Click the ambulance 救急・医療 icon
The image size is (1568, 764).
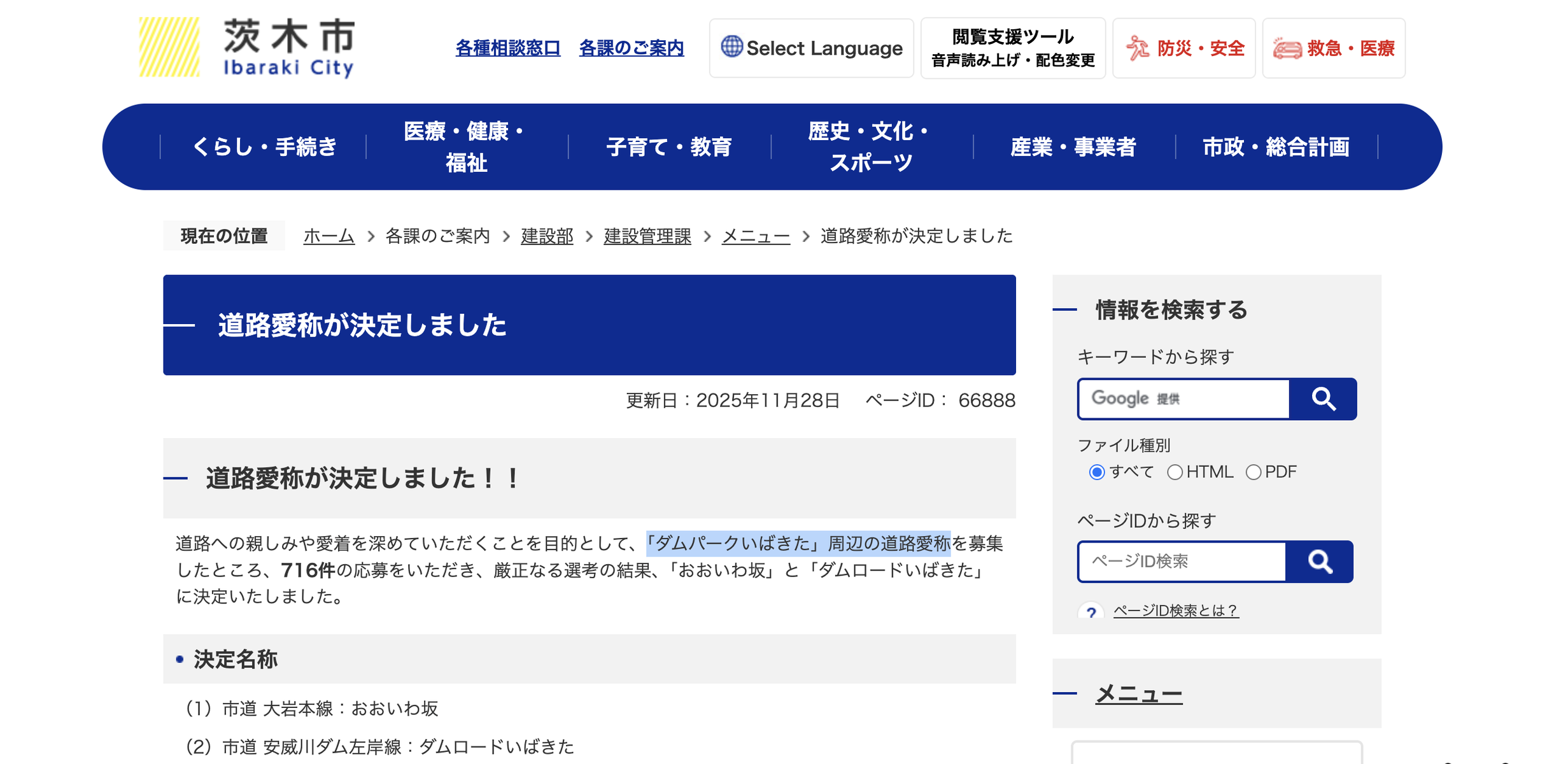click(x=1287, y=48)
